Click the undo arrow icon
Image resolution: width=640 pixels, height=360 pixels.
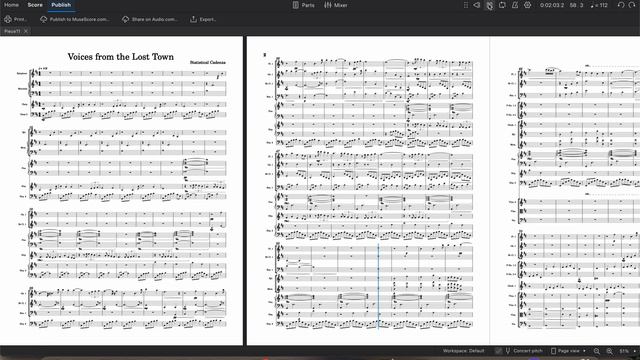[x=621, y=5]
